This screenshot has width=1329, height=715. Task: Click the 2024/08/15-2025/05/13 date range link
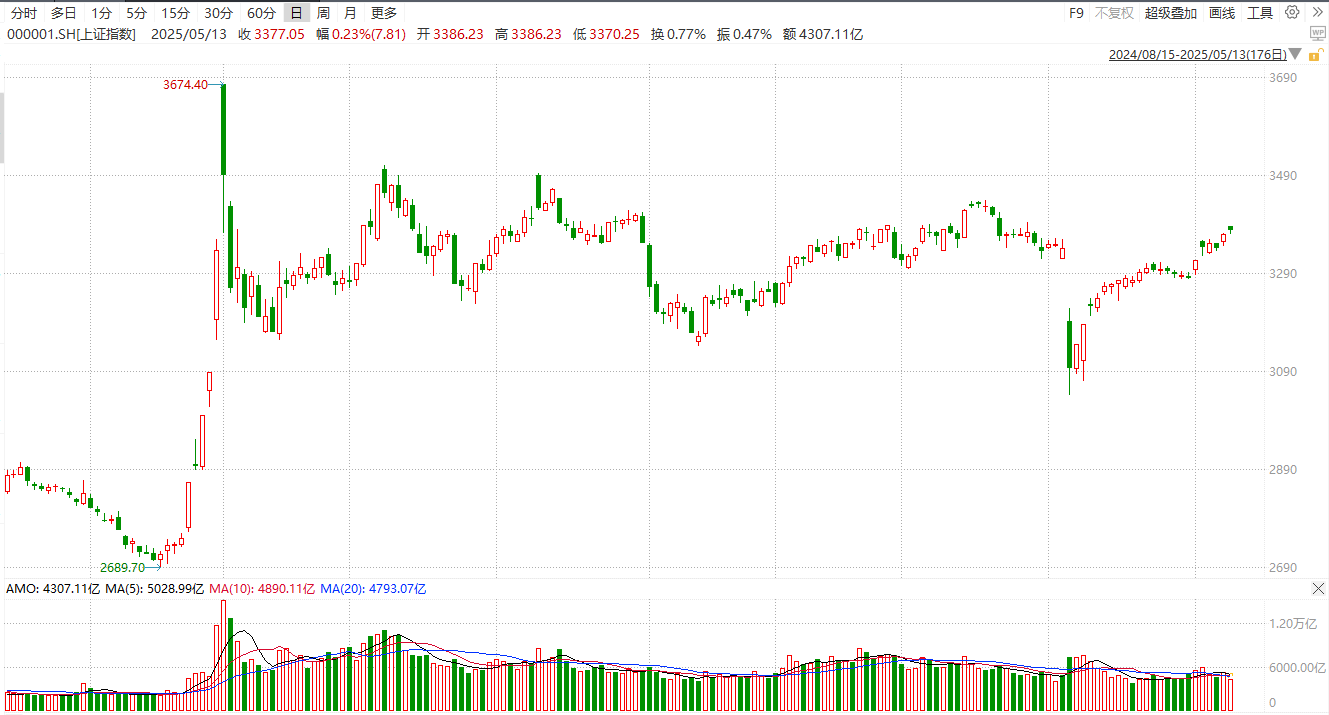point(1197,55)
